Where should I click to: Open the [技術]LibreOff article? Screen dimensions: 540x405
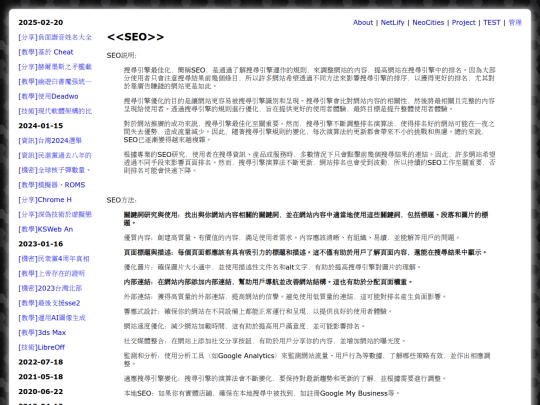(x=42, y=347)
